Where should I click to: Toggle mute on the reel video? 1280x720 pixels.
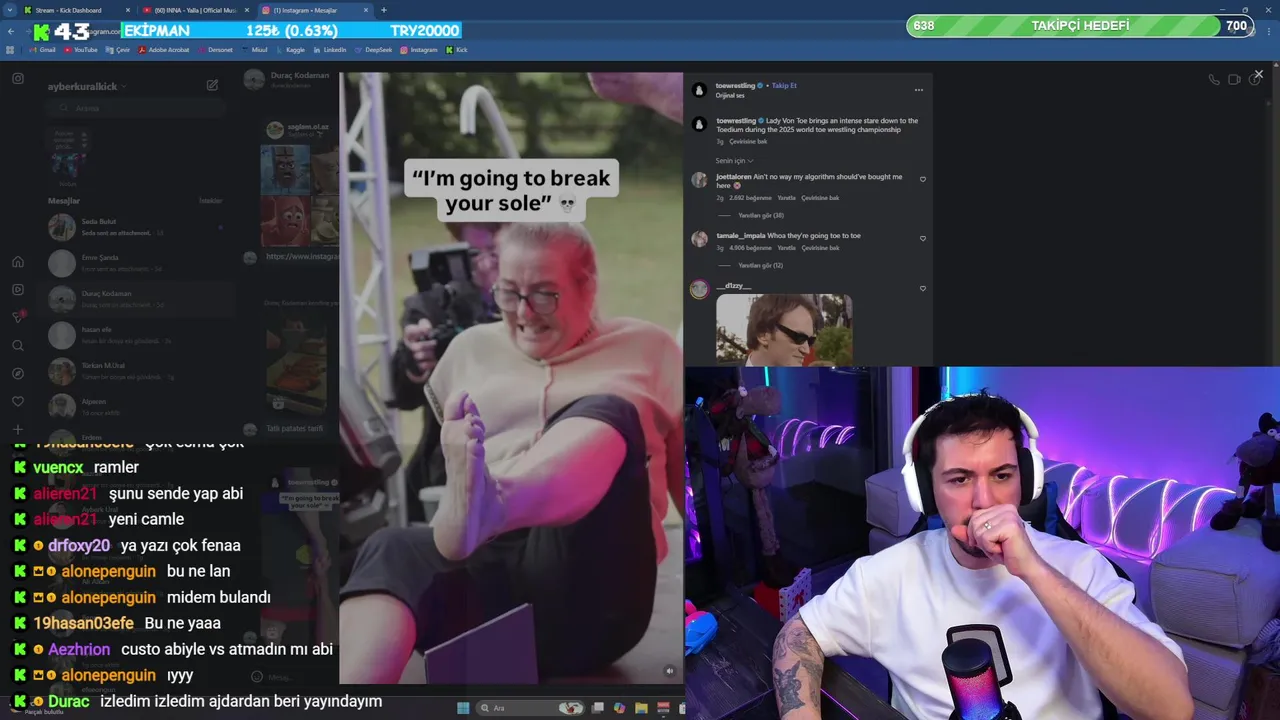point(669,671)
